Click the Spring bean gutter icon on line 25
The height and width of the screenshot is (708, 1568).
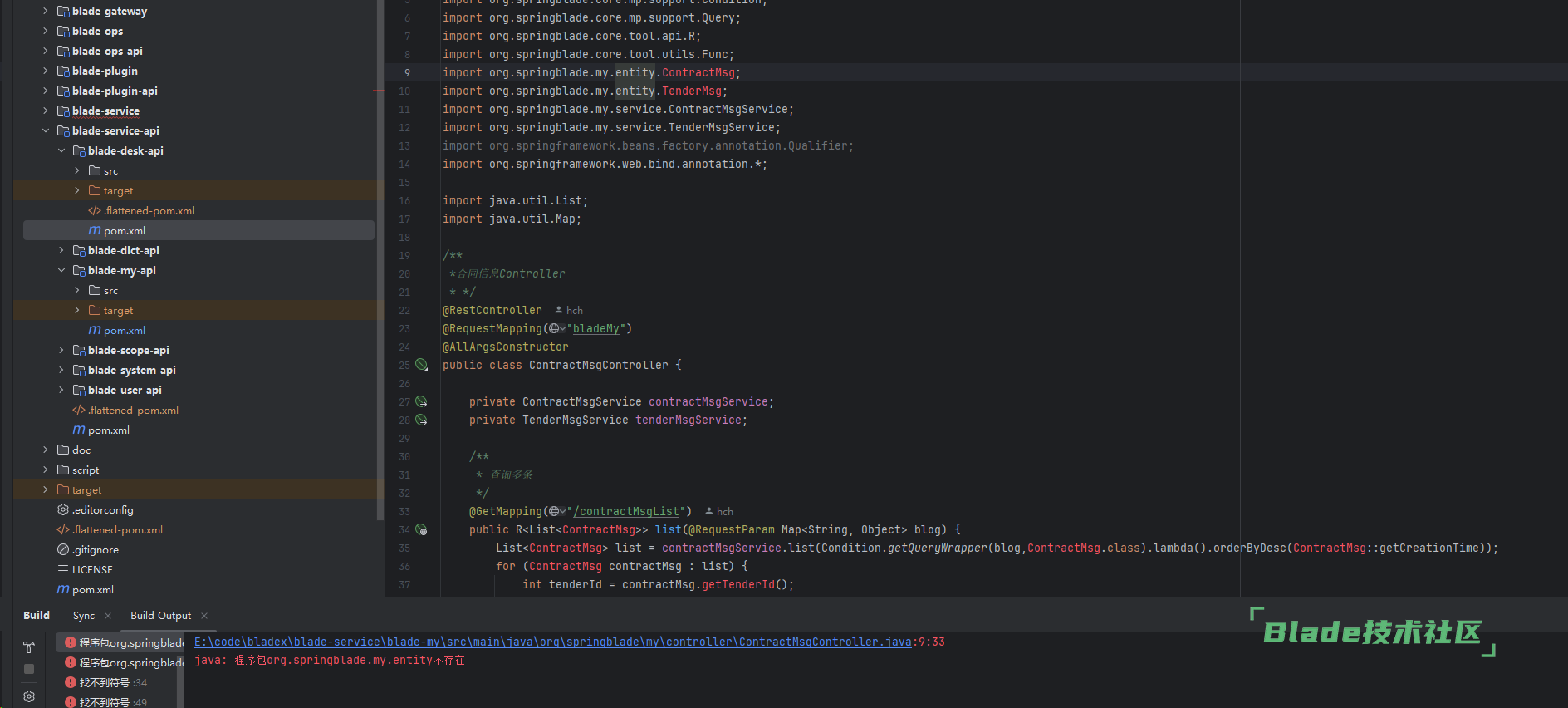click(422, 365)
